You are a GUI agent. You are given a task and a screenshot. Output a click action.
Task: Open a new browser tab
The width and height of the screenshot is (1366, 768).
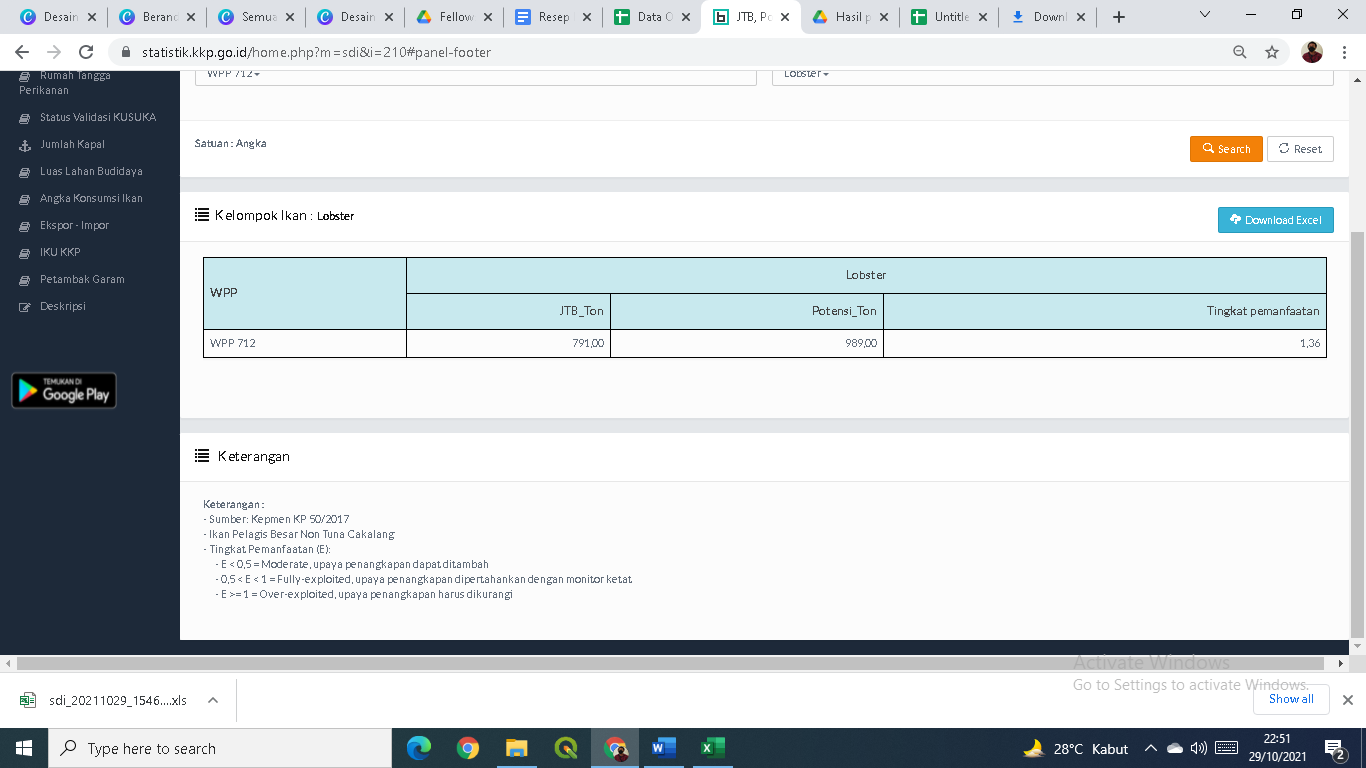point(1119,17)
